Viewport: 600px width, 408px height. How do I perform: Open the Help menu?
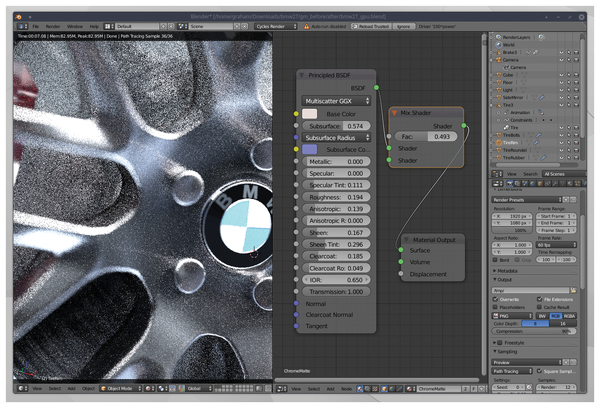coord(94,26)
